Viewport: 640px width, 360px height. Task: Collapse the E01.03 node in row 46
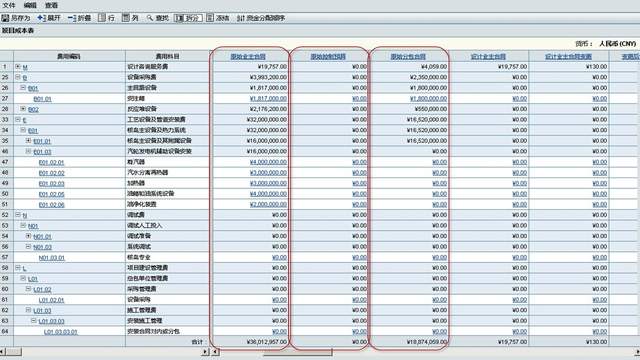[x=29, y=151]
